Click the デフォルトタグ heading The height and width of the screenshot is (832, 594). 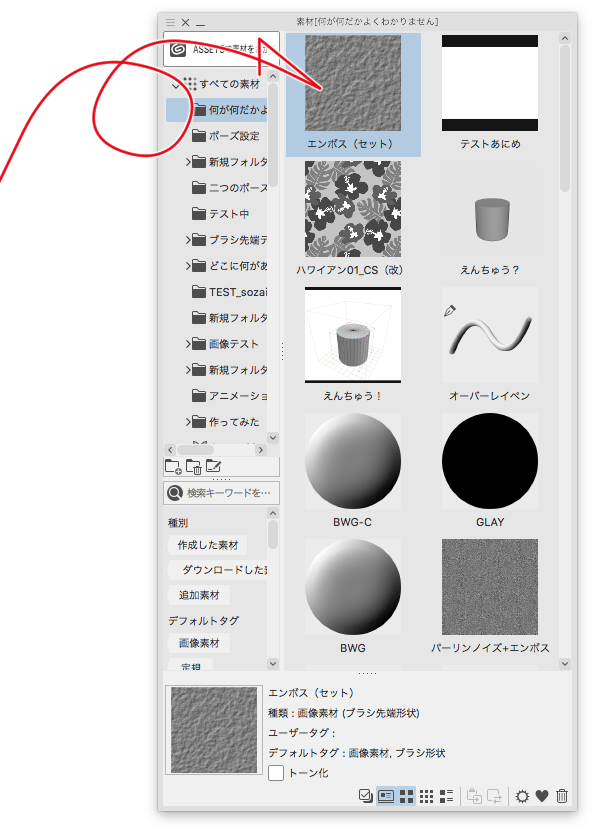pos(203,620)
